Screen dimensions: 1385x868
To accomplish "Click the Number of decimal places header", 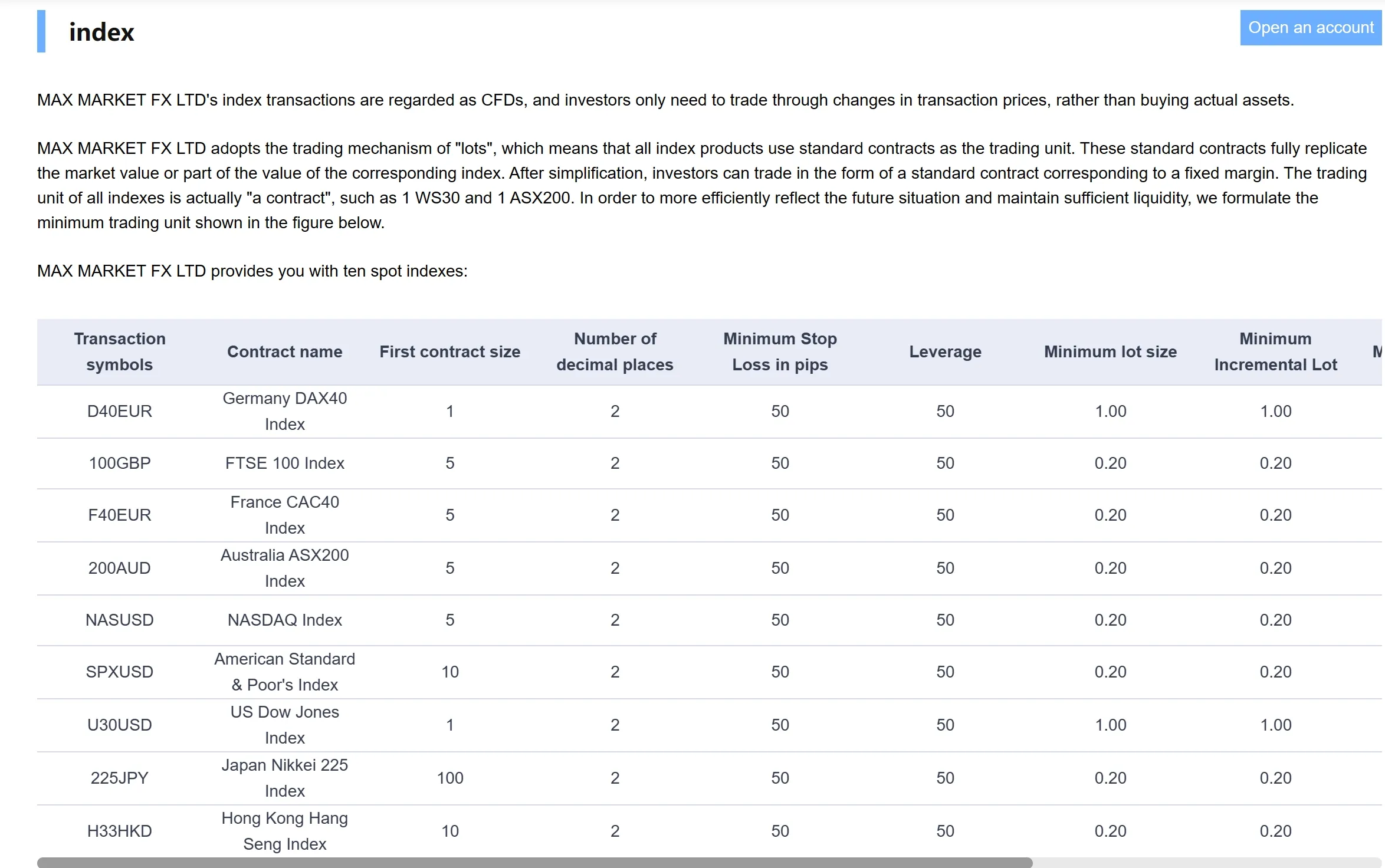I will click(615, 351).
